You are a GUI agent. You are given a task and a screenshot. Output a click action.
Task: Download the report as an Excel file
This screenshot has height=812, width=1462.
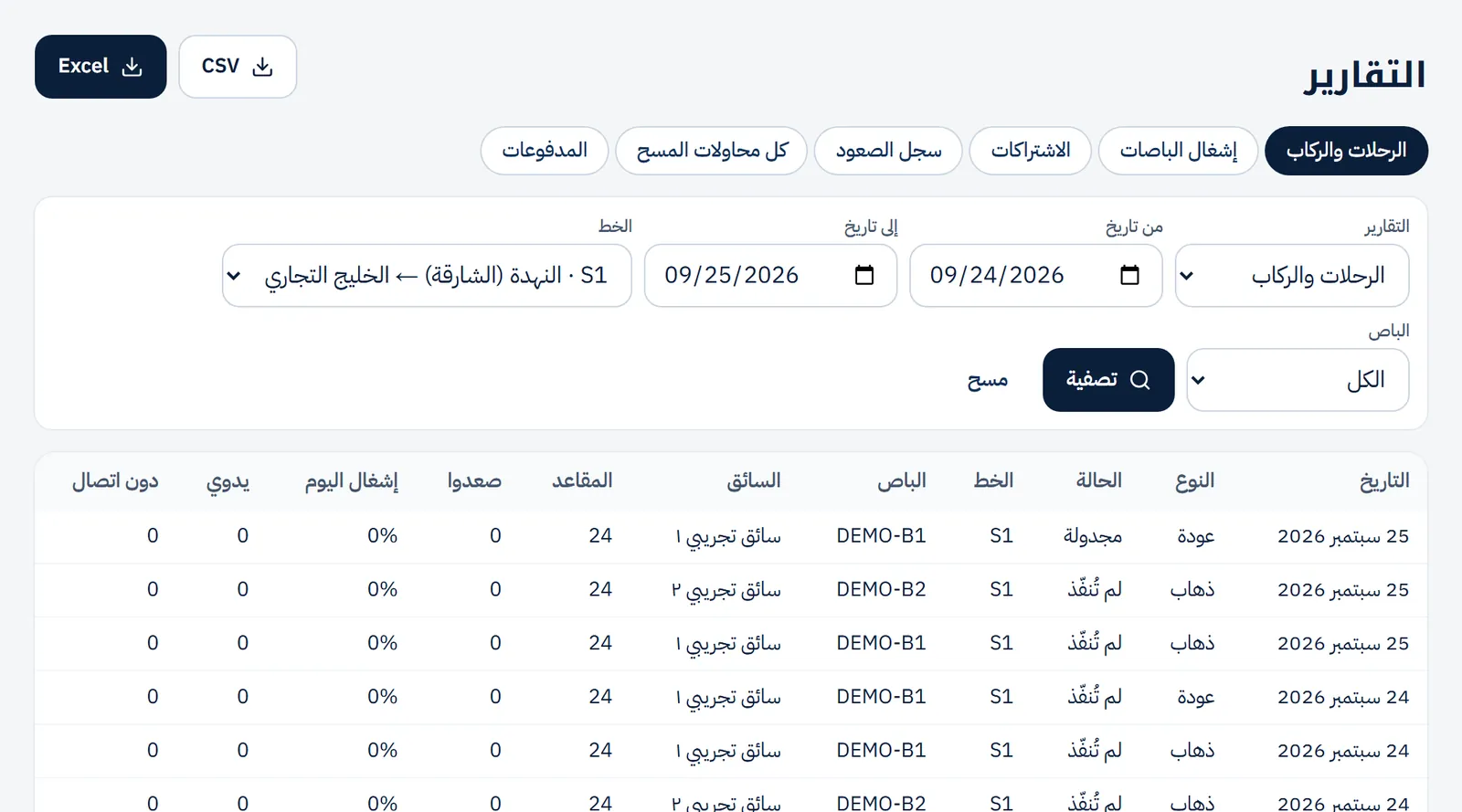(101, 67)
